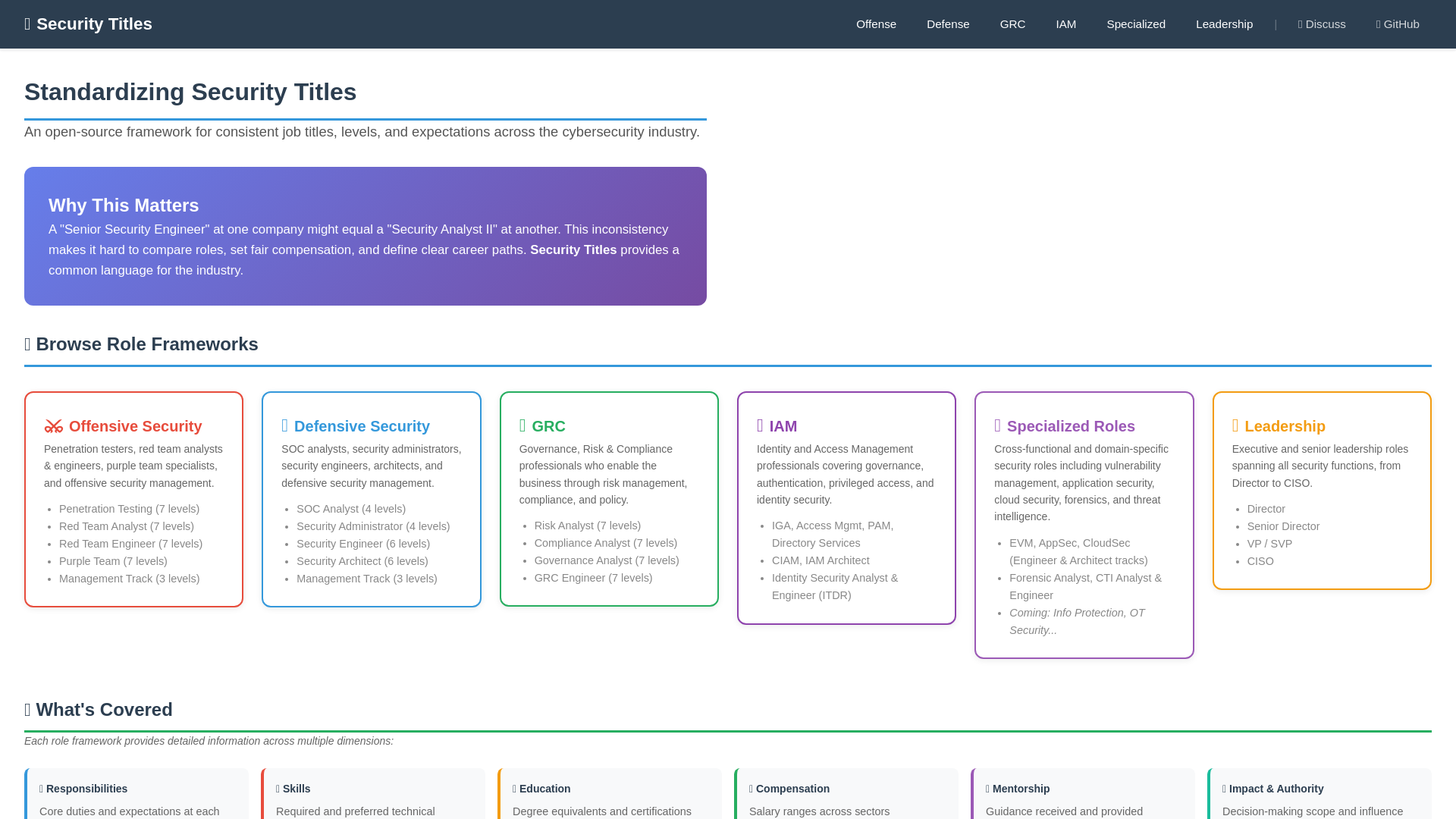Click the IAM card heading icon
1456x819 pixels.
click(760, 426)
